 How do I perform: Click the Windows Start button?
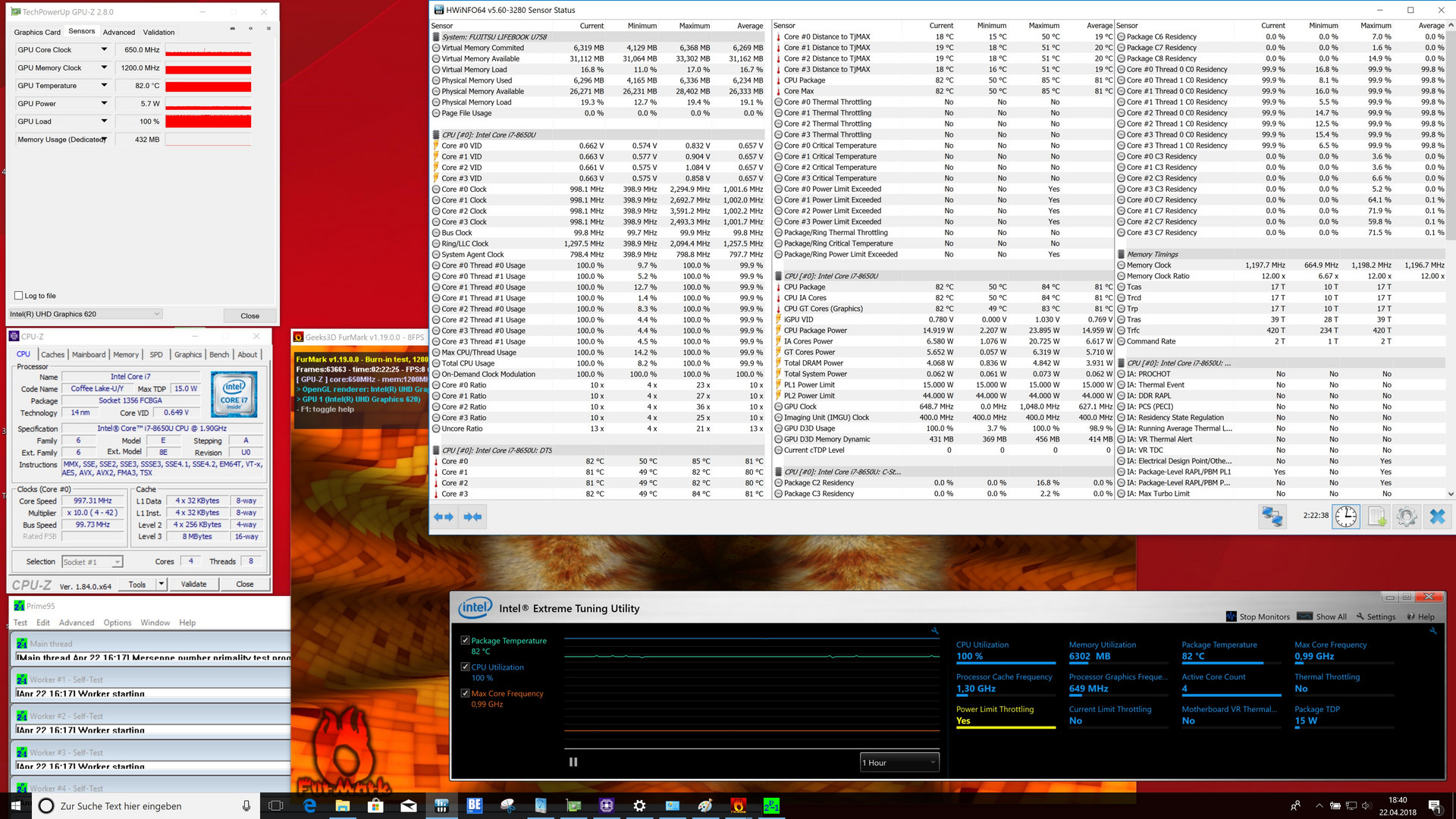click(x=15, y=805)
